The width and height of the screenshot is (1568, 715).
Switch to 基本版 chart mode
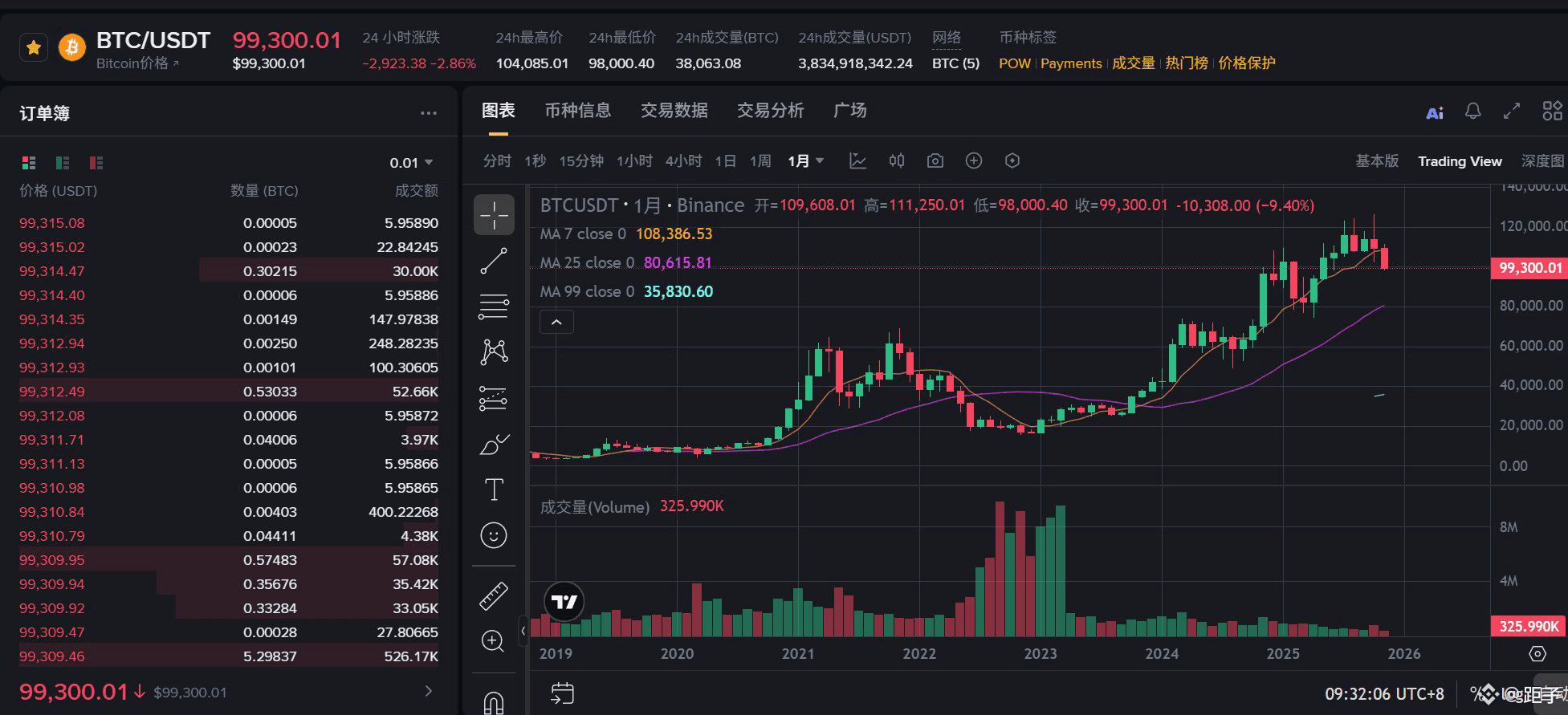[1376, 161]
